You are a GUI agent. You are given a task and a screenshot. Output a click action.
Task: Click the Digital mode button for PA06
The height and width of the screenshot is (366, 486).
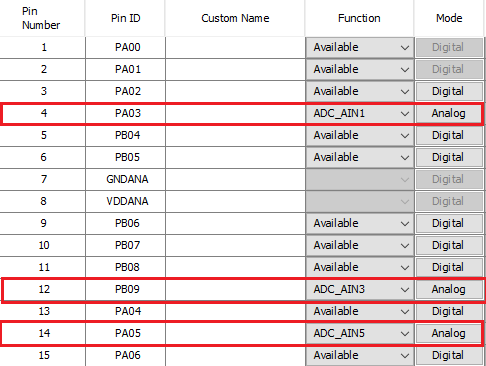click(x=449, y=355)
